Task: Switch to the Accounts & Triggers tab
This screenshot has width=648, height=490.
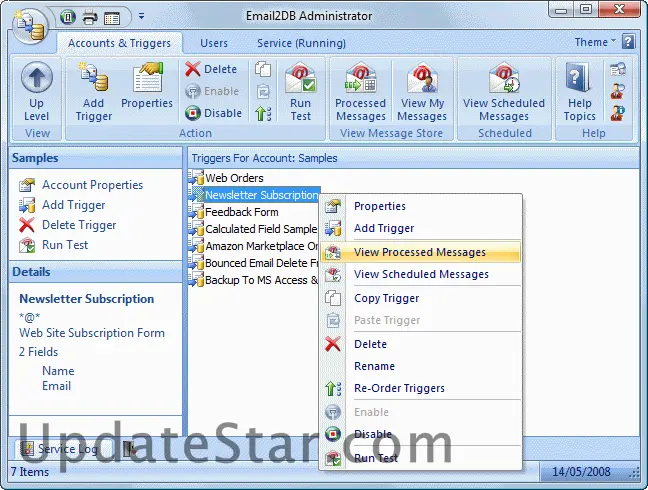Action: [119, 43]
